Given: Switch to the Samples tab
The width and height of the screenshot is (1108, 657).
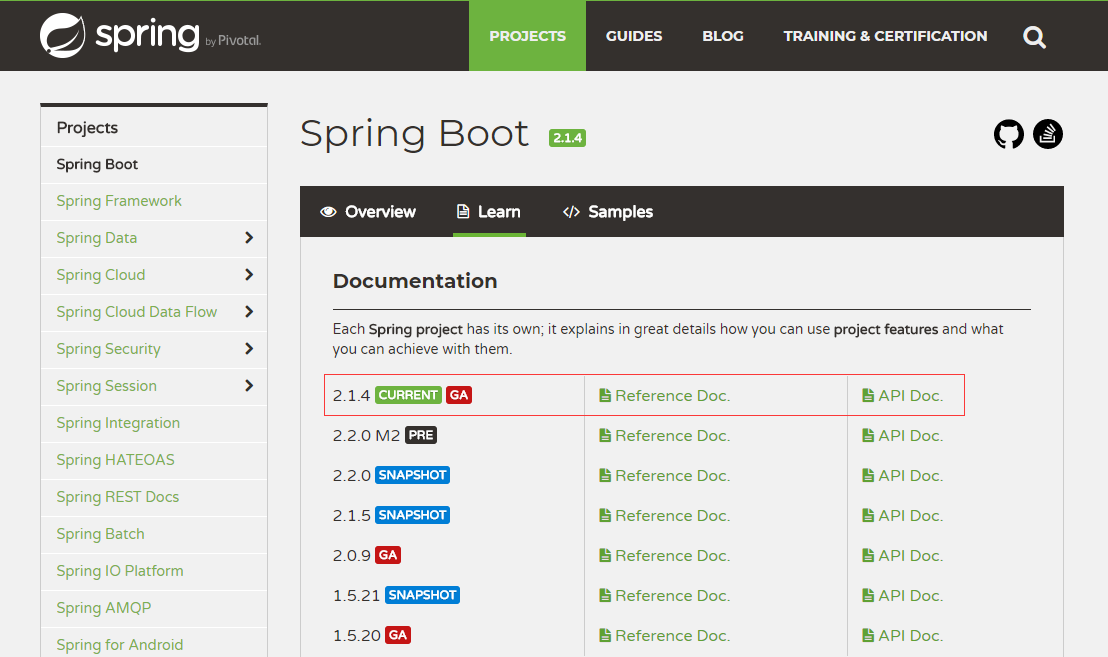Looking at the screenshot, I should tap(608, 212).
